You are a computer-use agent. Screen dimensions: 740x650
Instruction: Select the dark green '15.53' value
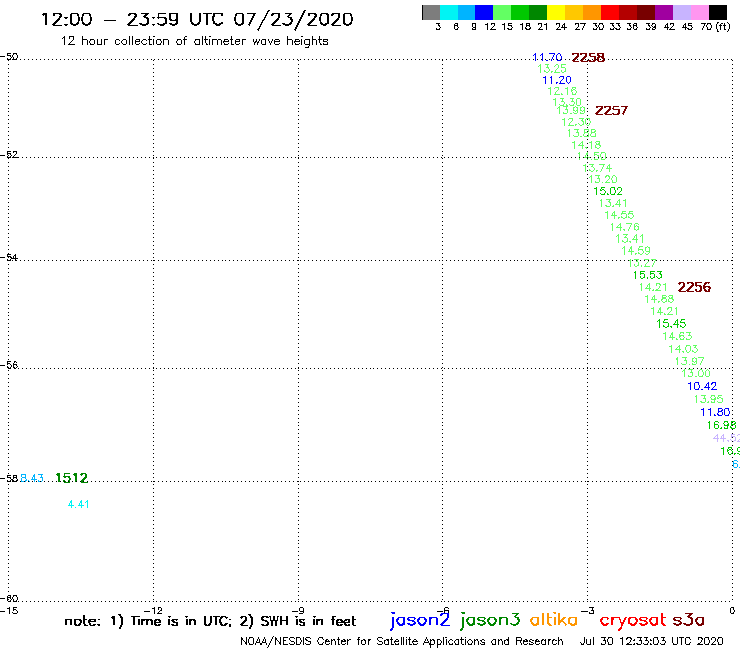pyautogui.click(x=648, y=275)
